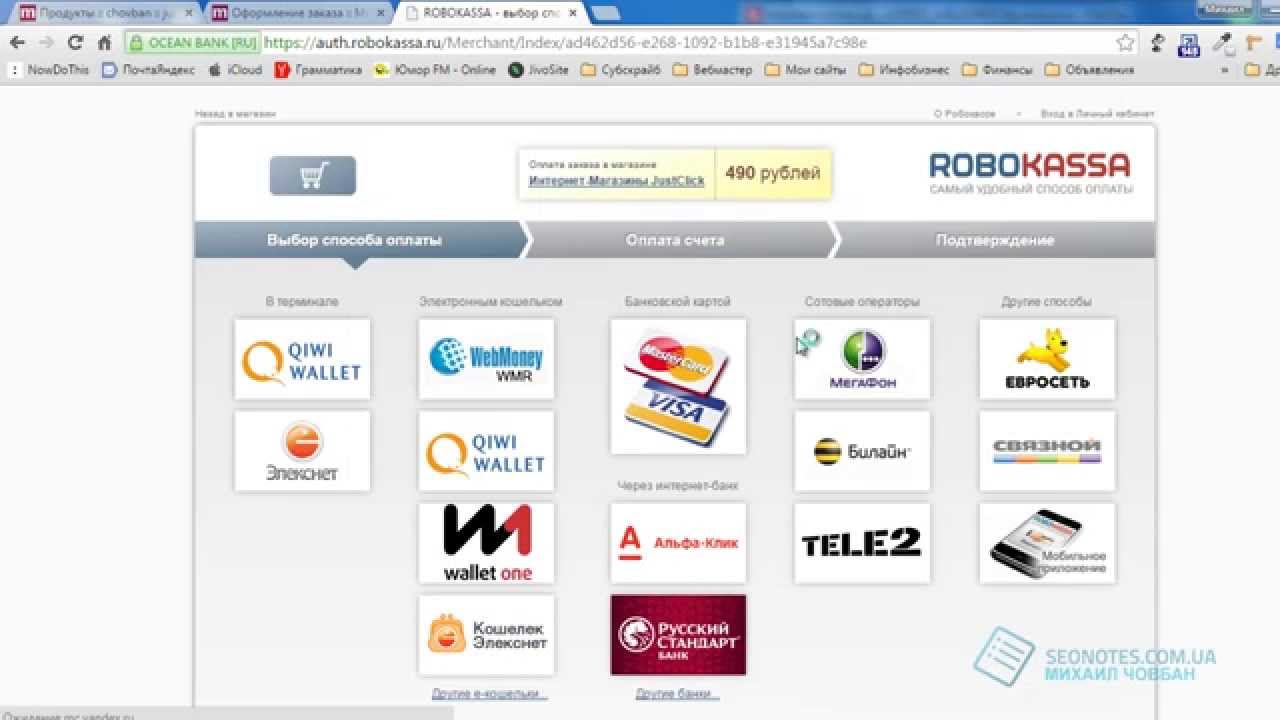Expand the Субскрайб bookmark folder

coord(621,70)
